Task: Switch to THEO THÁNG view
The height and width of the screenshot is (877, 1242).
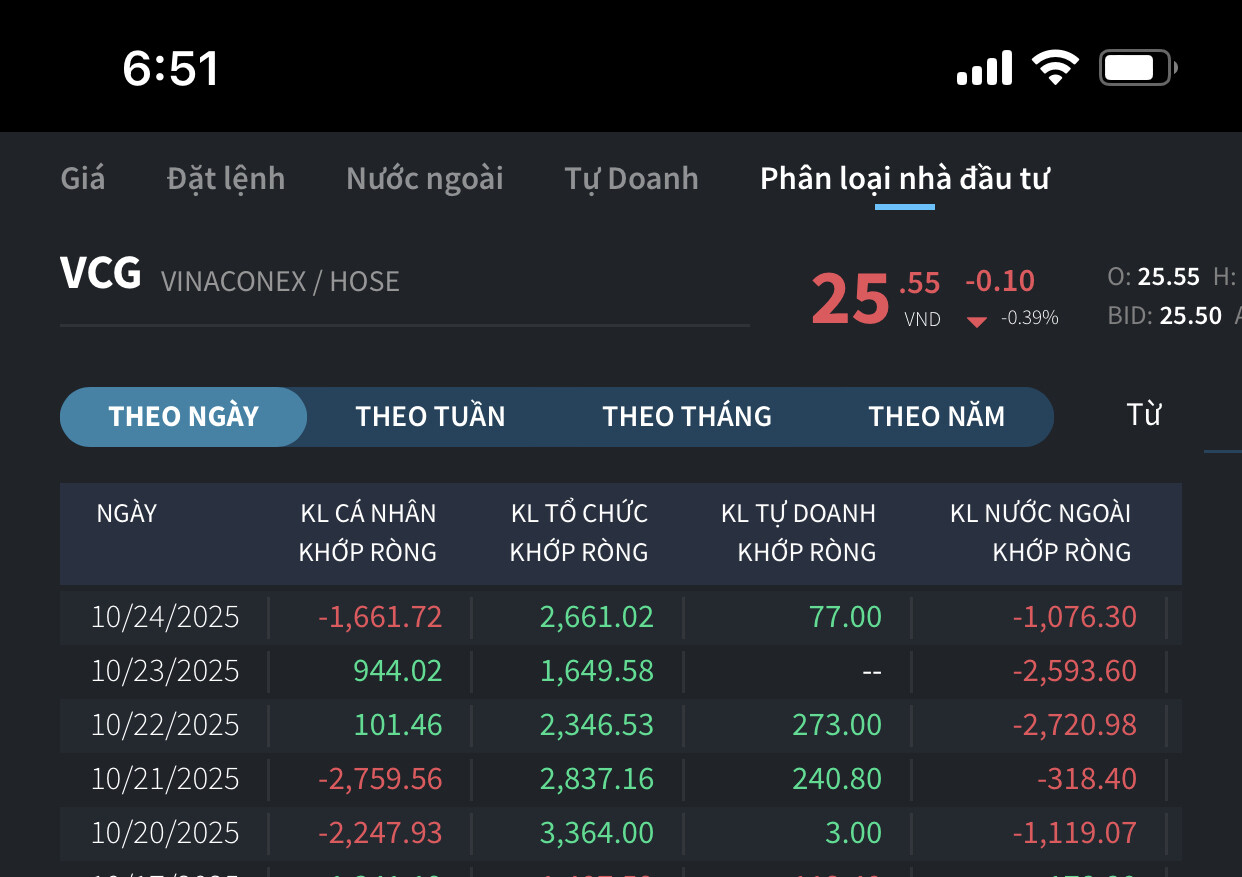Action: (687, 416)
